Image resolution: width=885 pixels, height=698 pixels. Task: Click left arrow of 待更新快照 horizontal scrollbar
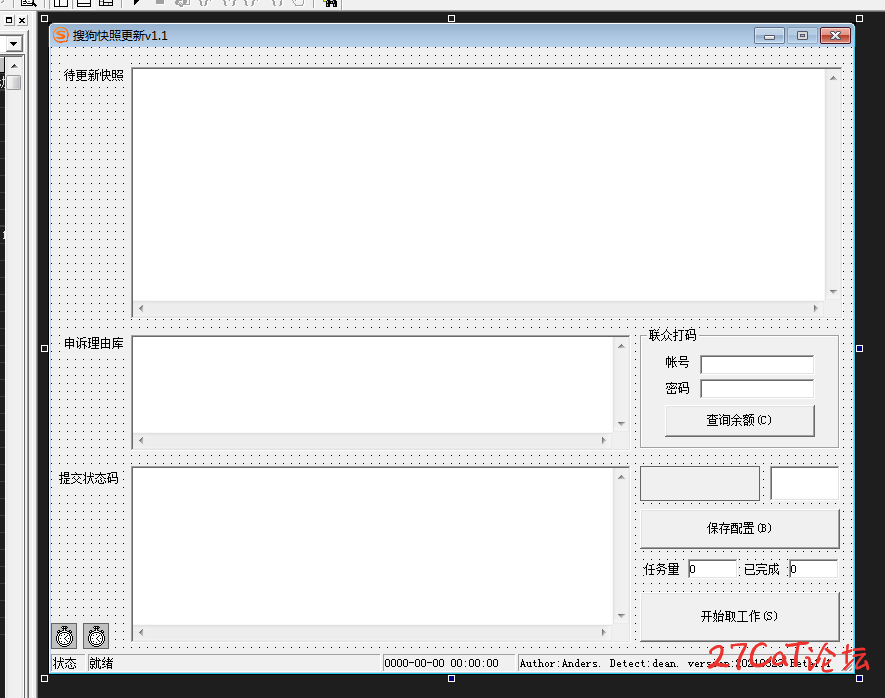point(141,308)
